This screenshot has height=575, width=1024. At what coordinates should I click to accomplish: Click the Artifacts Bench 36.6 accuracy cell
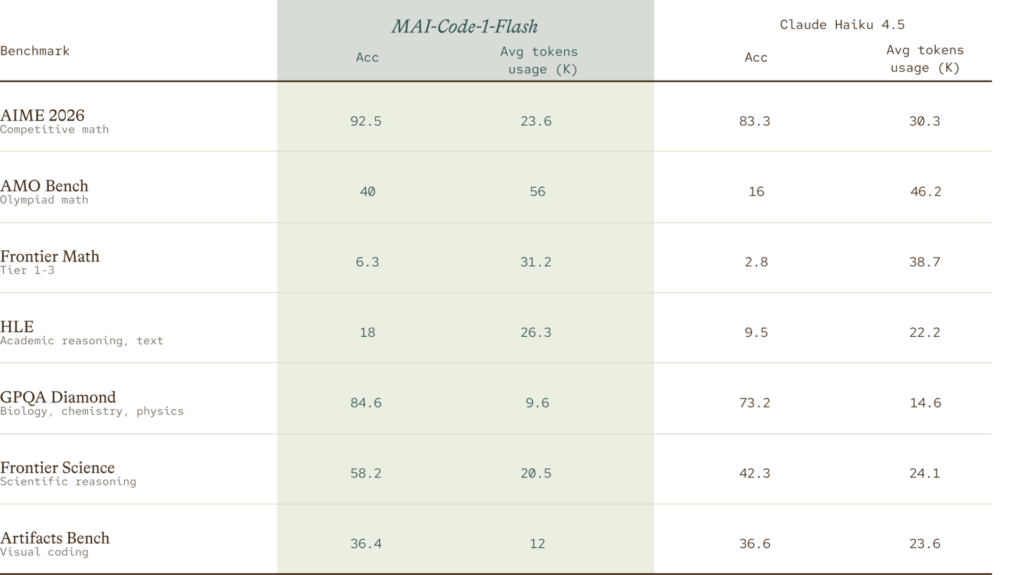[754, 544]
